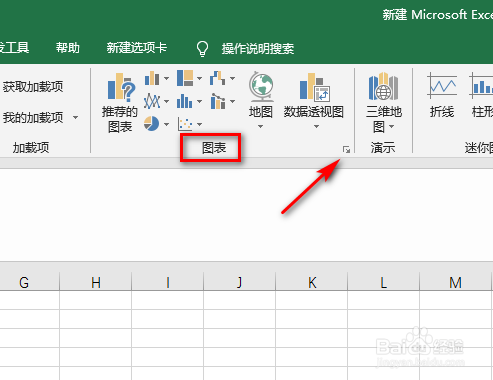Insert pie or doughnut chart icon
Image resolution: width=493 pixels, height=380 pixels.
(151, 124)
